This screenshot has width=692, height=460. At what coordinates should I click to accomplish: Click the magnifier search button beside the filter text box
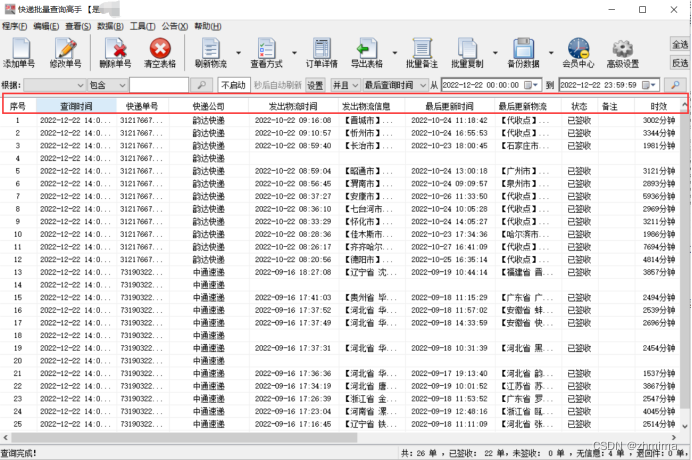pyautogui.click(x=201, y=85)
